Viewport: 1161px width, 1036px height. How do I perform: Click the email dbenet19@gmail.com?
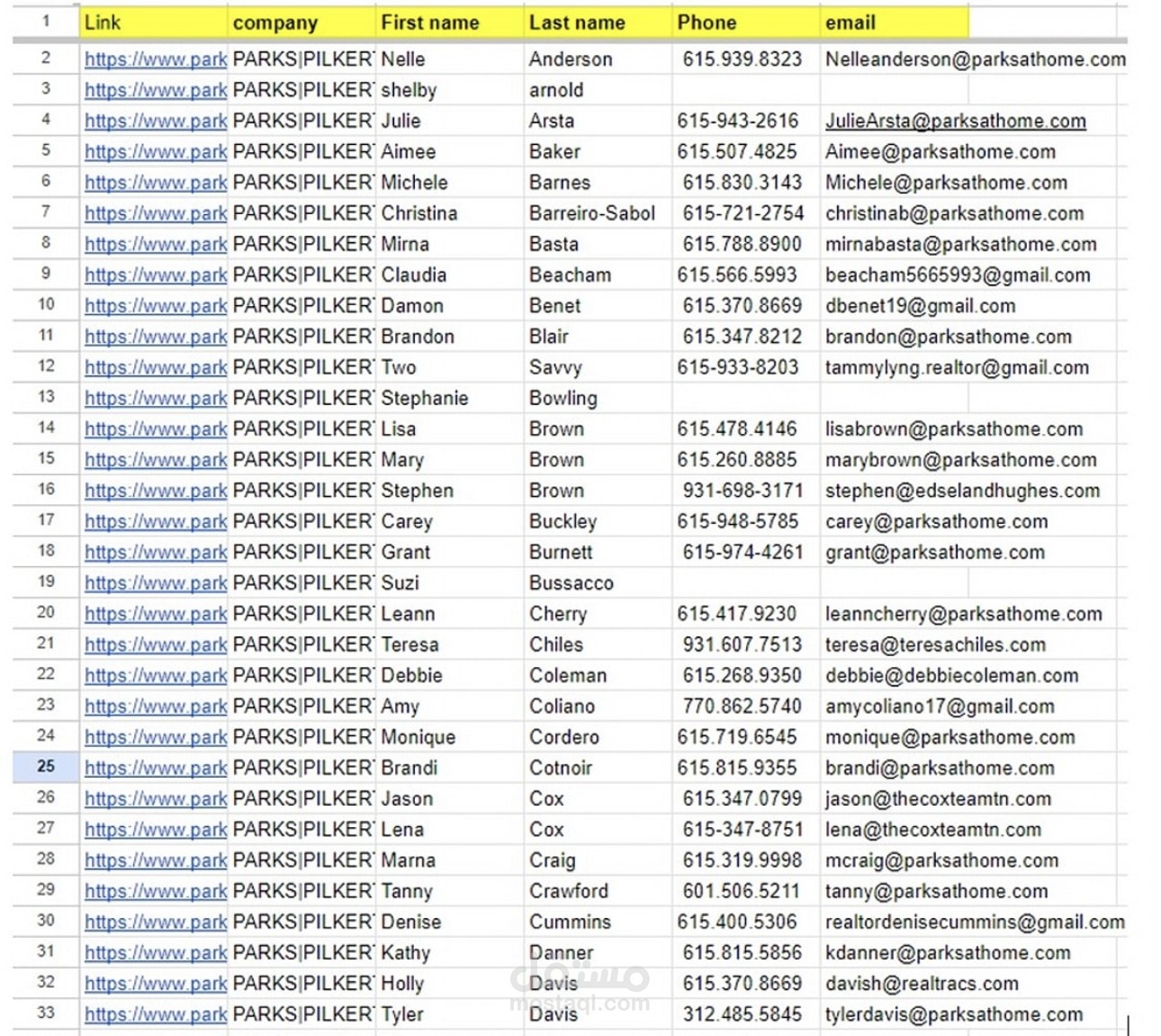(921, 306)
